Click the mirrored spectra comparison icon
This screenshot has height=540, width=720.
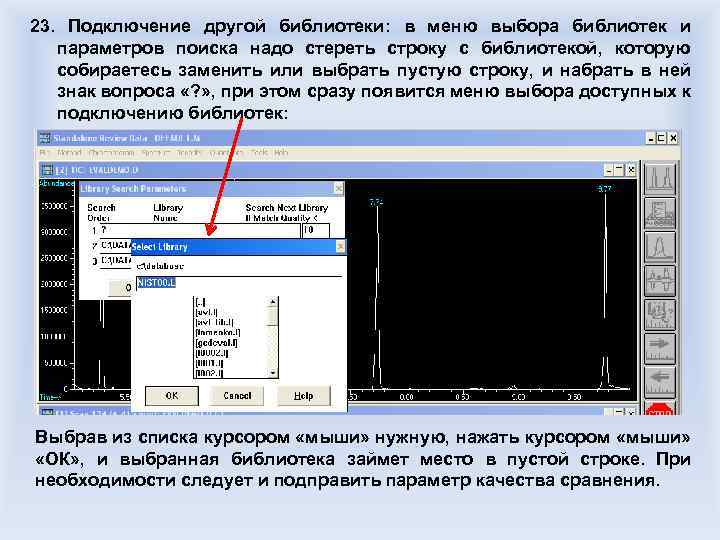660,281
